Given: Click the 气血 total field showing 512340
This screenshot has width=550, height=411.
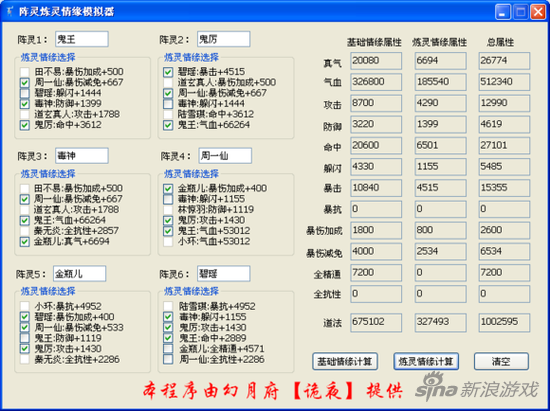Looking at the screenshot, I should coord(504,82).
